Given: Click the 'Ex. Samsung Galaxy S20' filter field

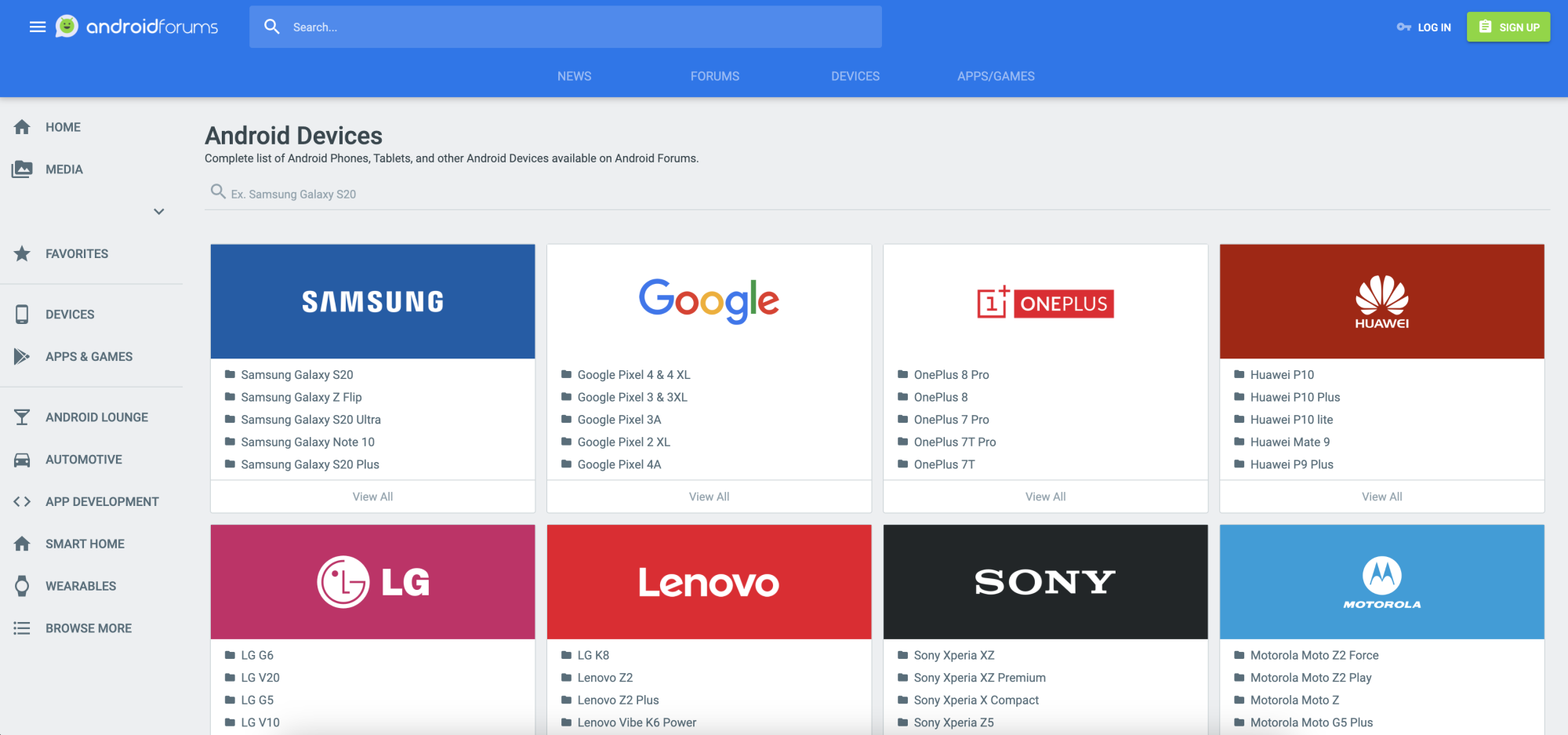Looking at the screenshot, I should tap(877, 194).
